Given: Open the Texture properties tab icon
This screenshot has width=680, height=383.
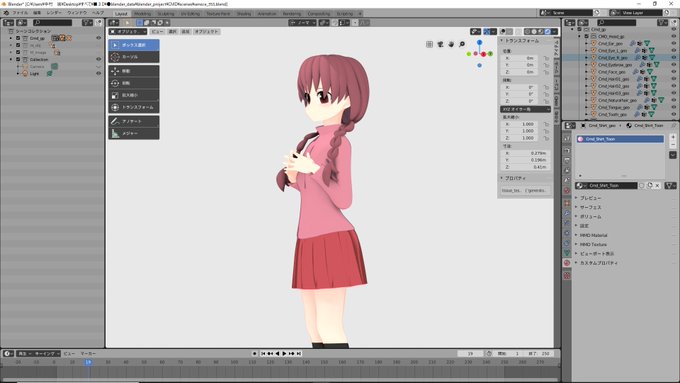Looking at the screenshot, I should click(x=567, y=276).
